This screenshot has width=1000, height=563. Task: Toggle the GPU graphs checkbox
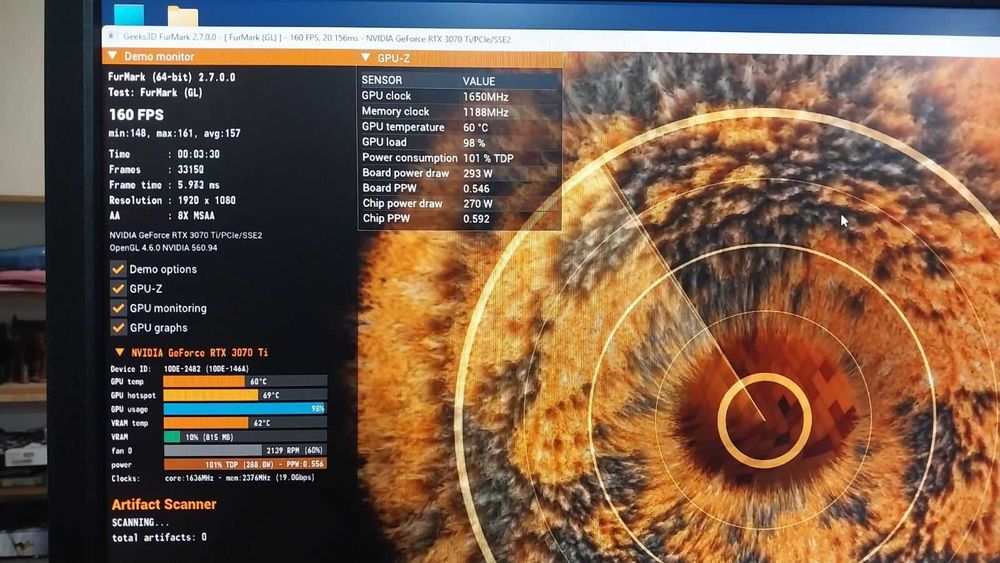click(x=118, y=328)
